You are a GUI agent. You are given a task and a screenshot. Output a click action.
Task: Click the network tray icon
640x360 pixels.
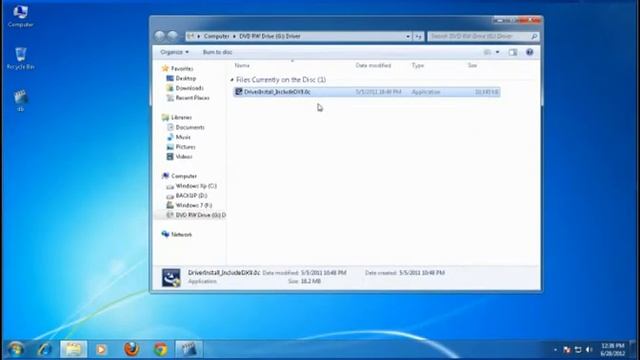[x=578, y=350]
